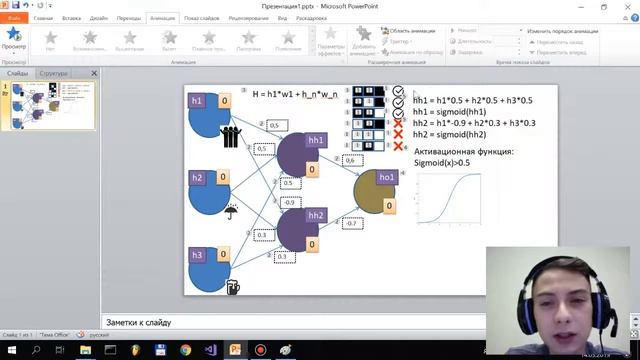Apply the Выцветание animation effect
Viewport: 640px width, 360px height.
[129, 41]
